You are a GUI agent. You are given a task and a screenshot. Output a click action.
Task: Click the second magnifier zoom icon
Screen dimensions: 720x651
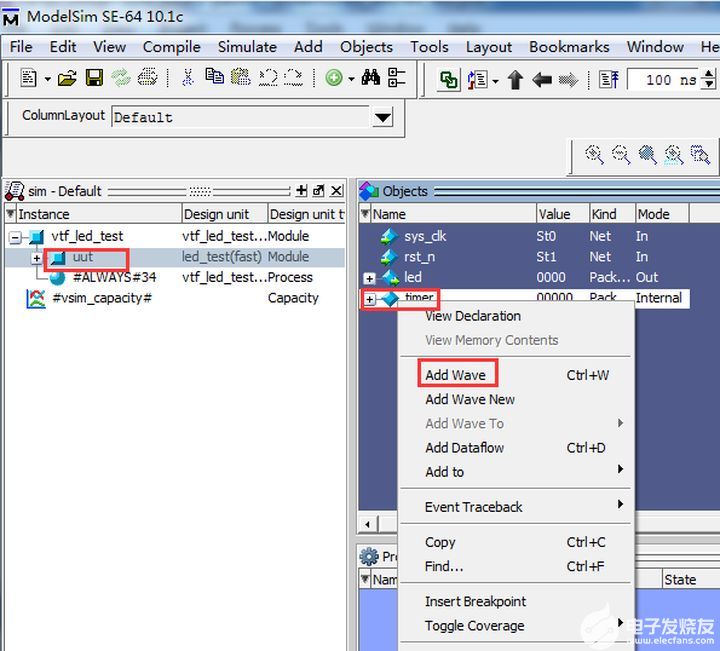(x=621, y=154)
